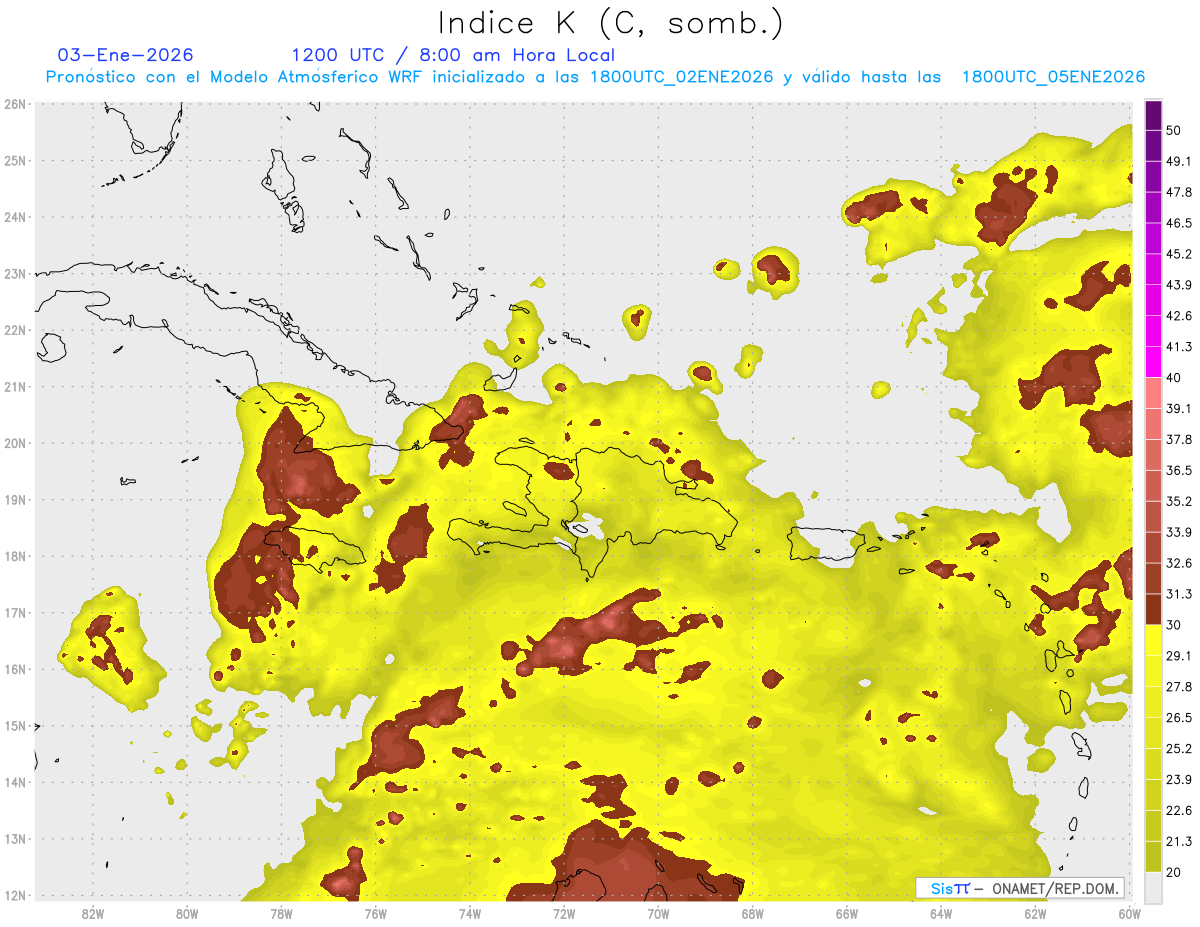Click the 25N latitude label
Screen dimensions: 1200x927
click(x=15, y=160)
